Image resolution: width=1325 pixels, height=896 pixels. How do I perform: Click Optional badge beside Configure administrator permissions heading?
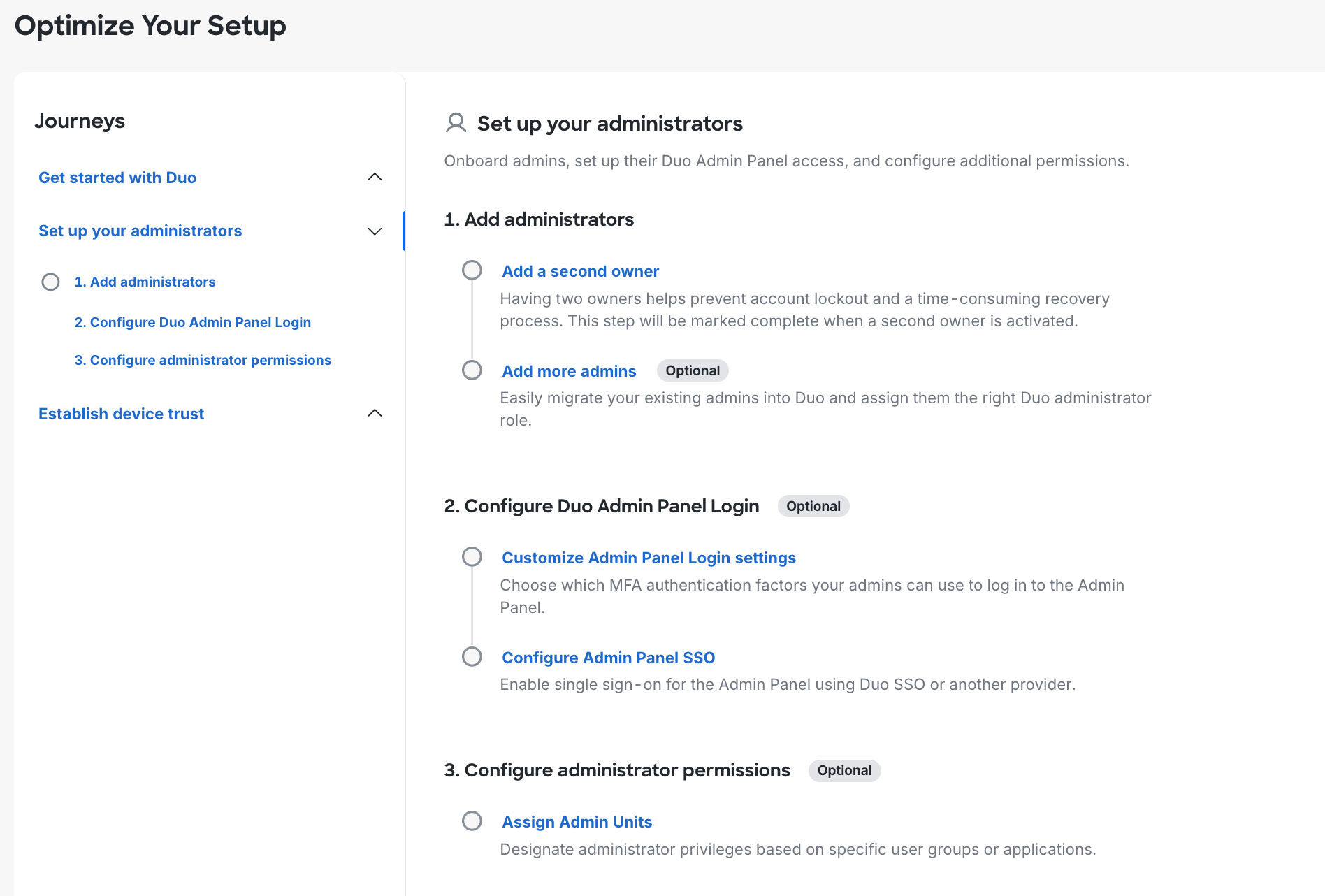[x=844, y=770]
